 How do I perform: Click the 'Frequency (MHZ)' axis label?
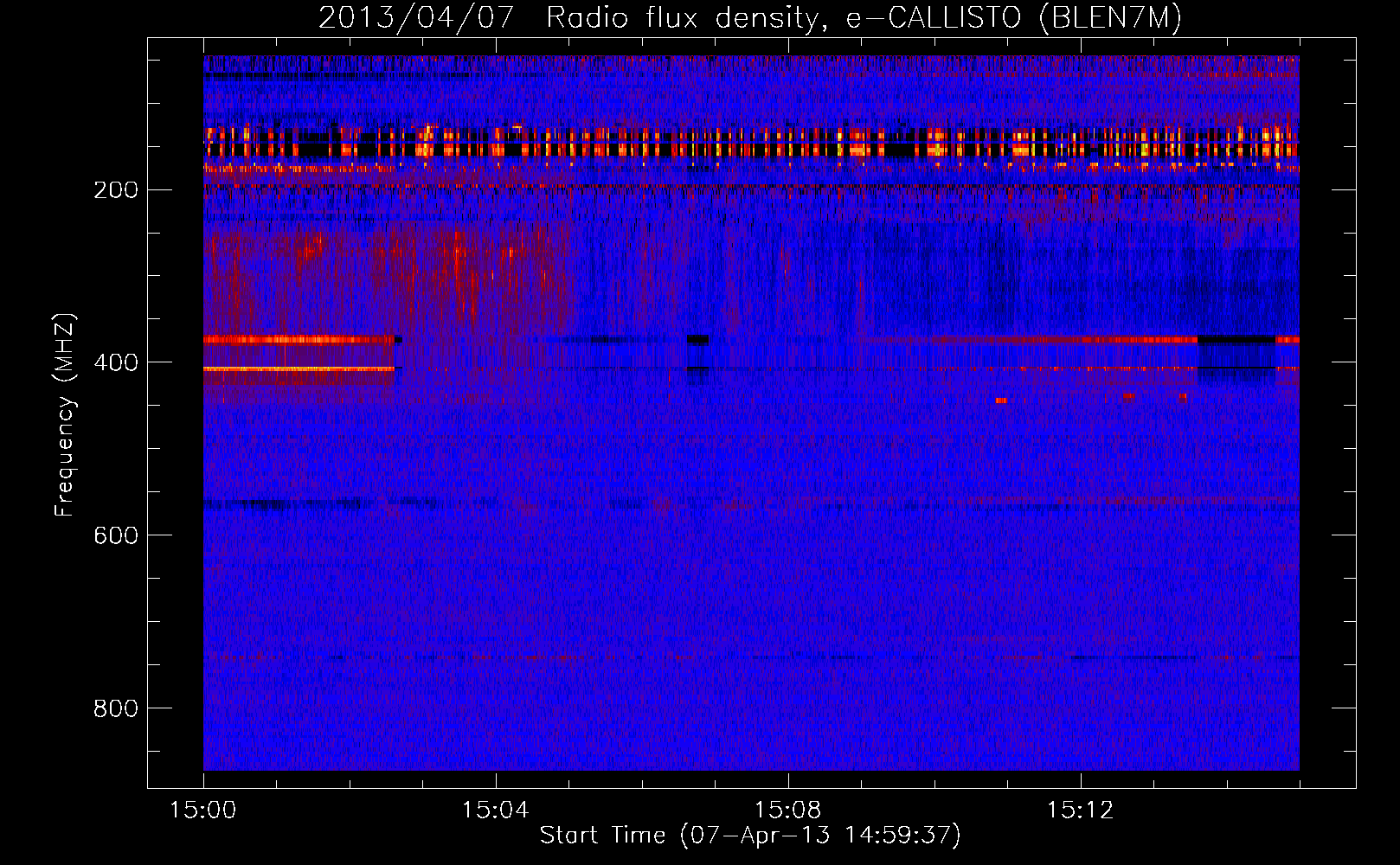(x=65, y=415)
